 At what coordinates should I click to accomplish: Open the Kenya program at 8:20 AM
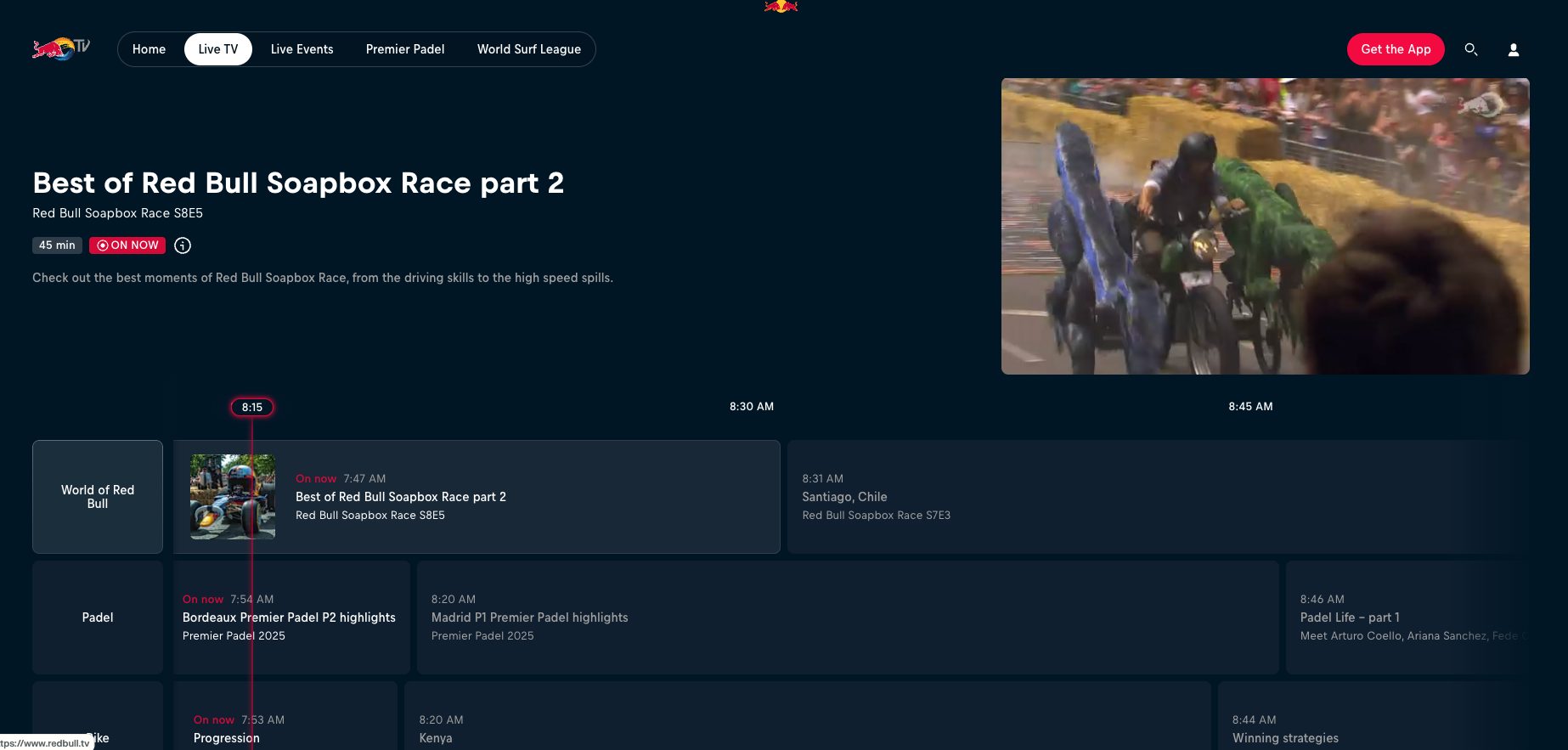tap(808, 716)
